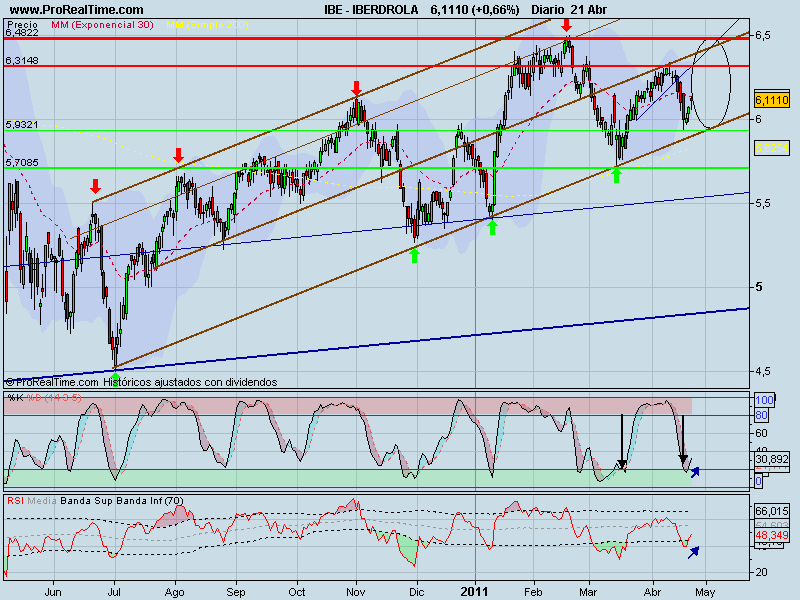Click the 30,892 stochastic value tag
The width and height of the screenshot is (800, 600).
(772, 459)
